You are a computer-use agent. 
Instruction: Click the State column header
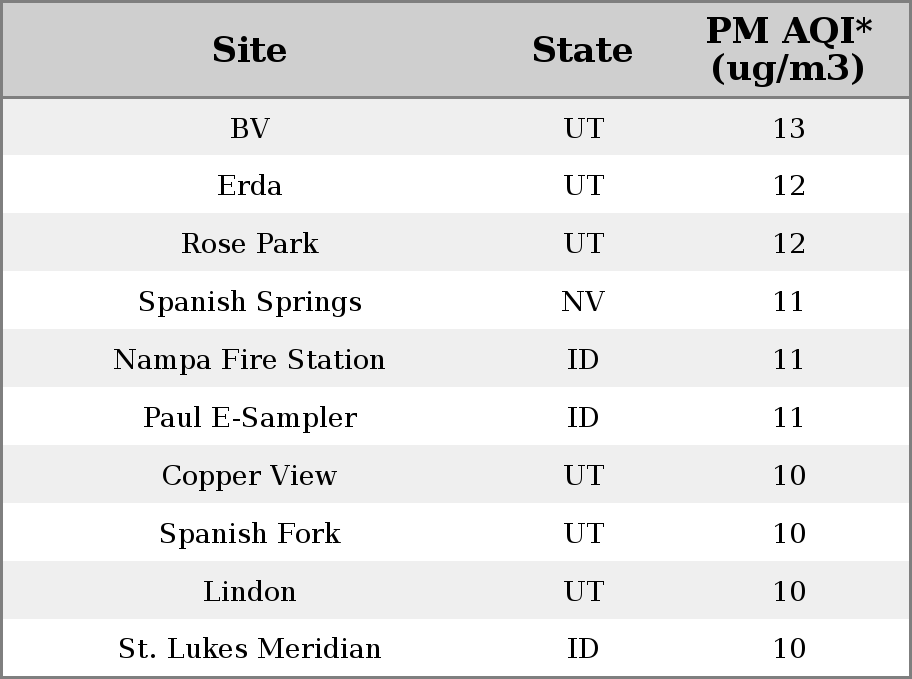(583, 50)
